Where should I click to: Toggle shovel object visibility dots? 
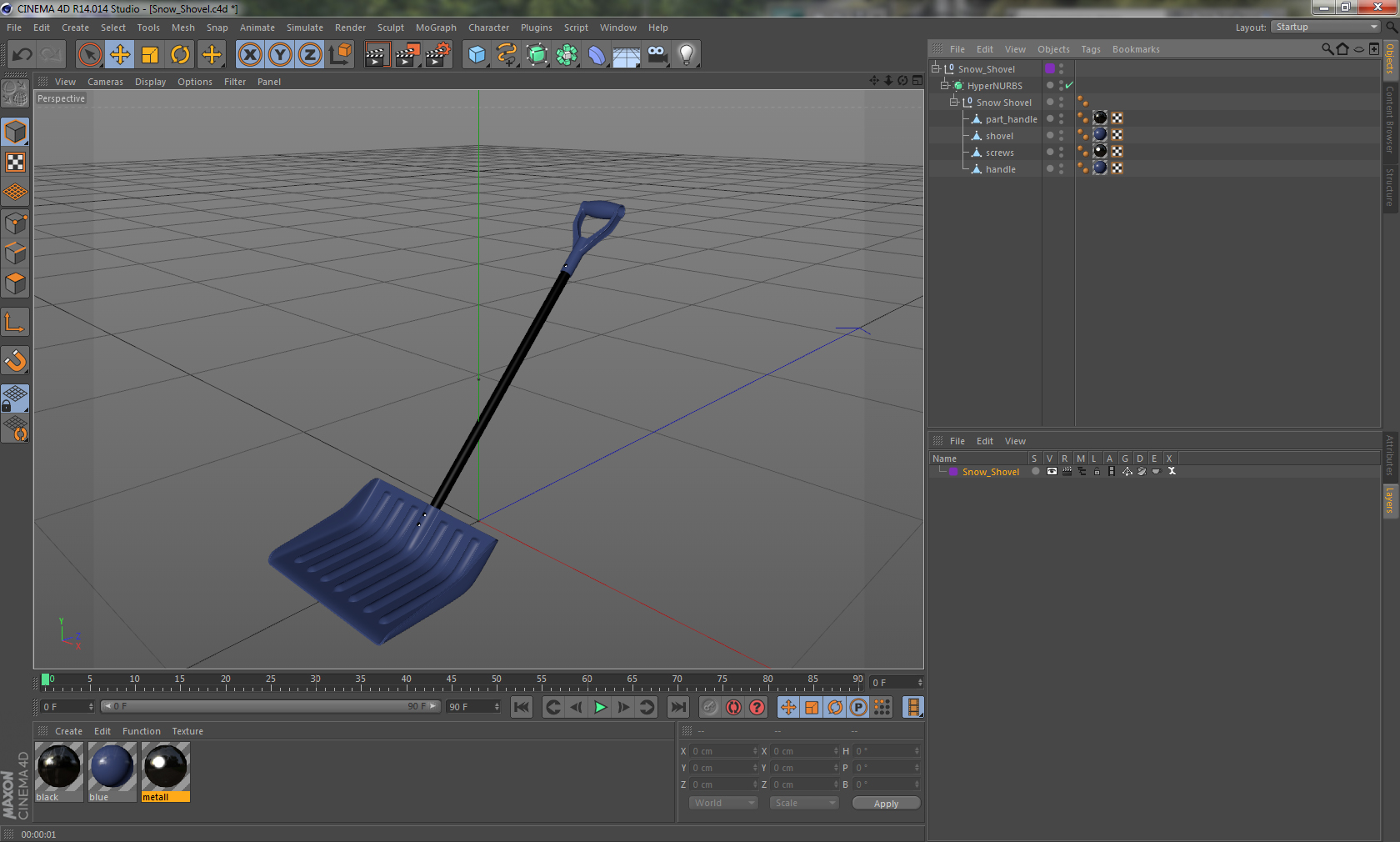[1061, 136]
